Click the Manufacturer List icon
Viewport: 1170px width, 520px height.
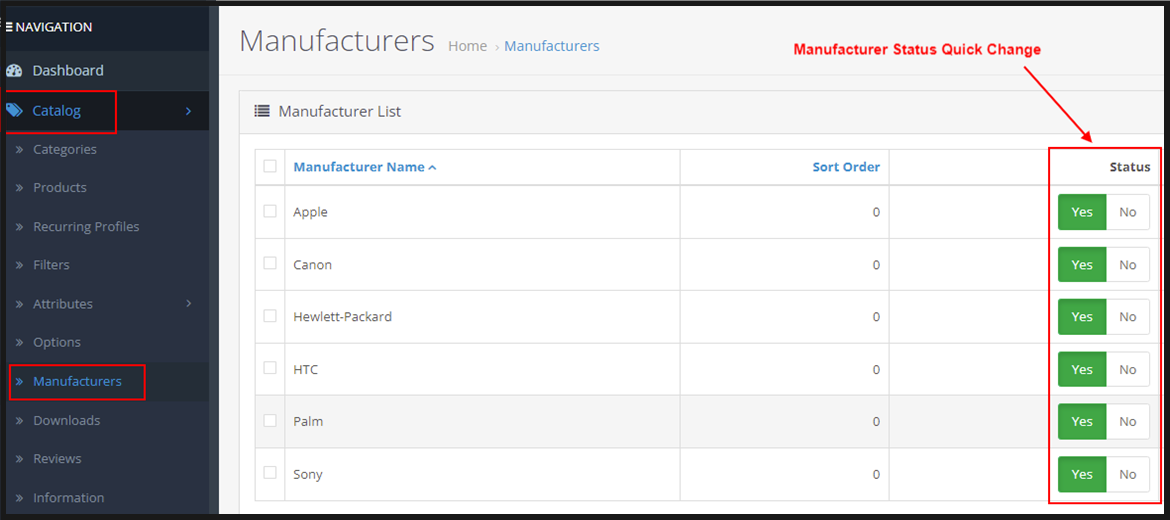(262, 111)
